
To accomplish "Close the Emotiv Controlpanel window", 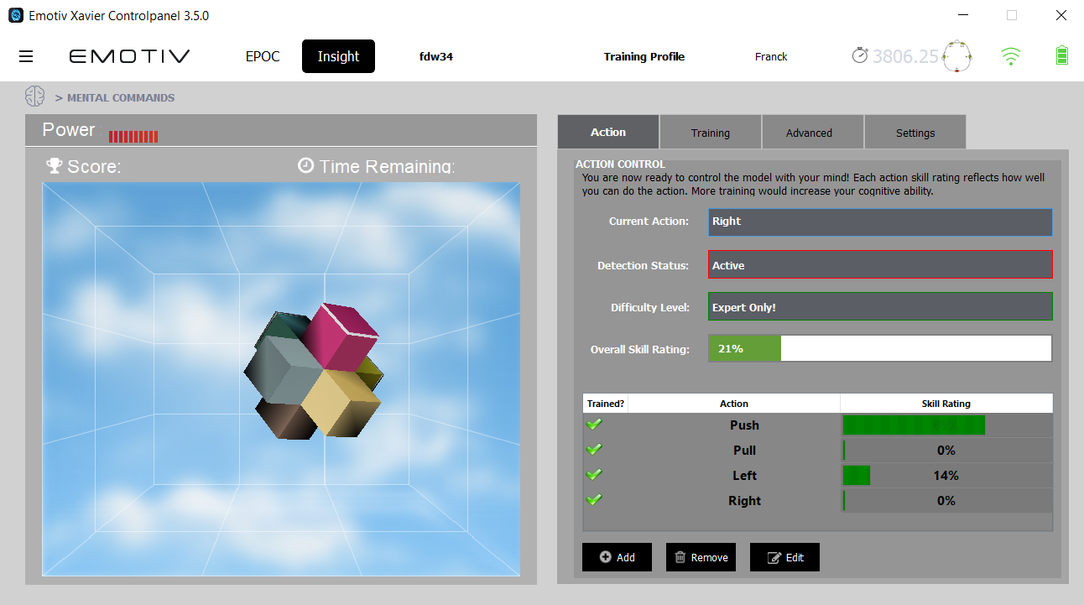I will pos(1061,15).
